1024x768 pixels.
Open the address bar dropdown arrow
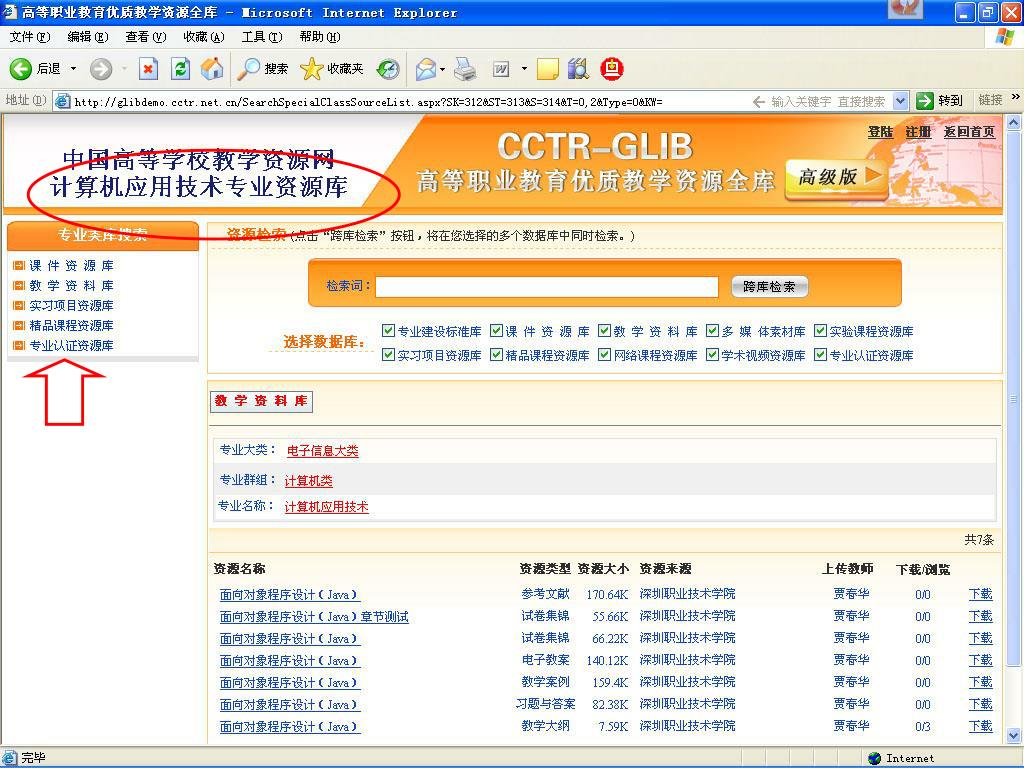(x=901, y=101)
